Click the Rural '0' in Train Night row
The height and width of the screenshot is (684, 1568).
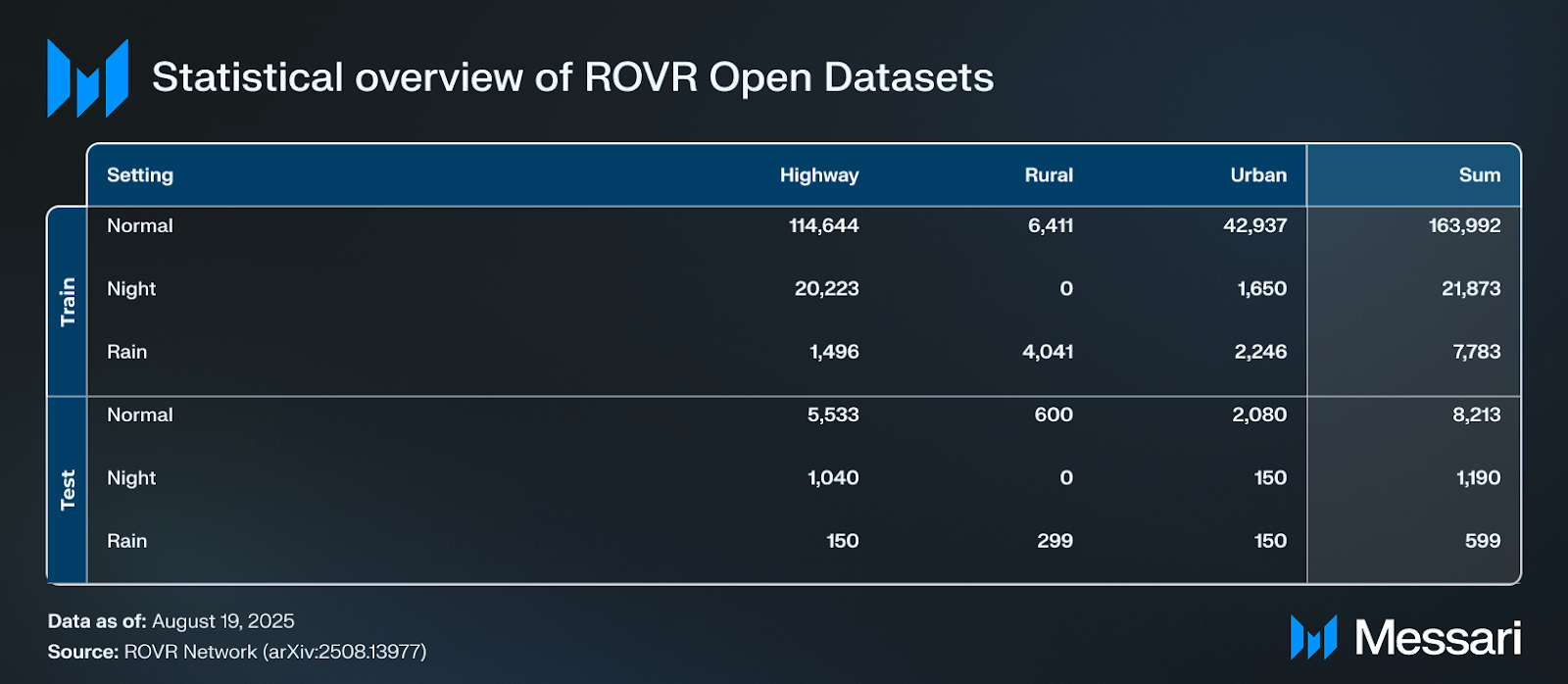pos(1066,289)
